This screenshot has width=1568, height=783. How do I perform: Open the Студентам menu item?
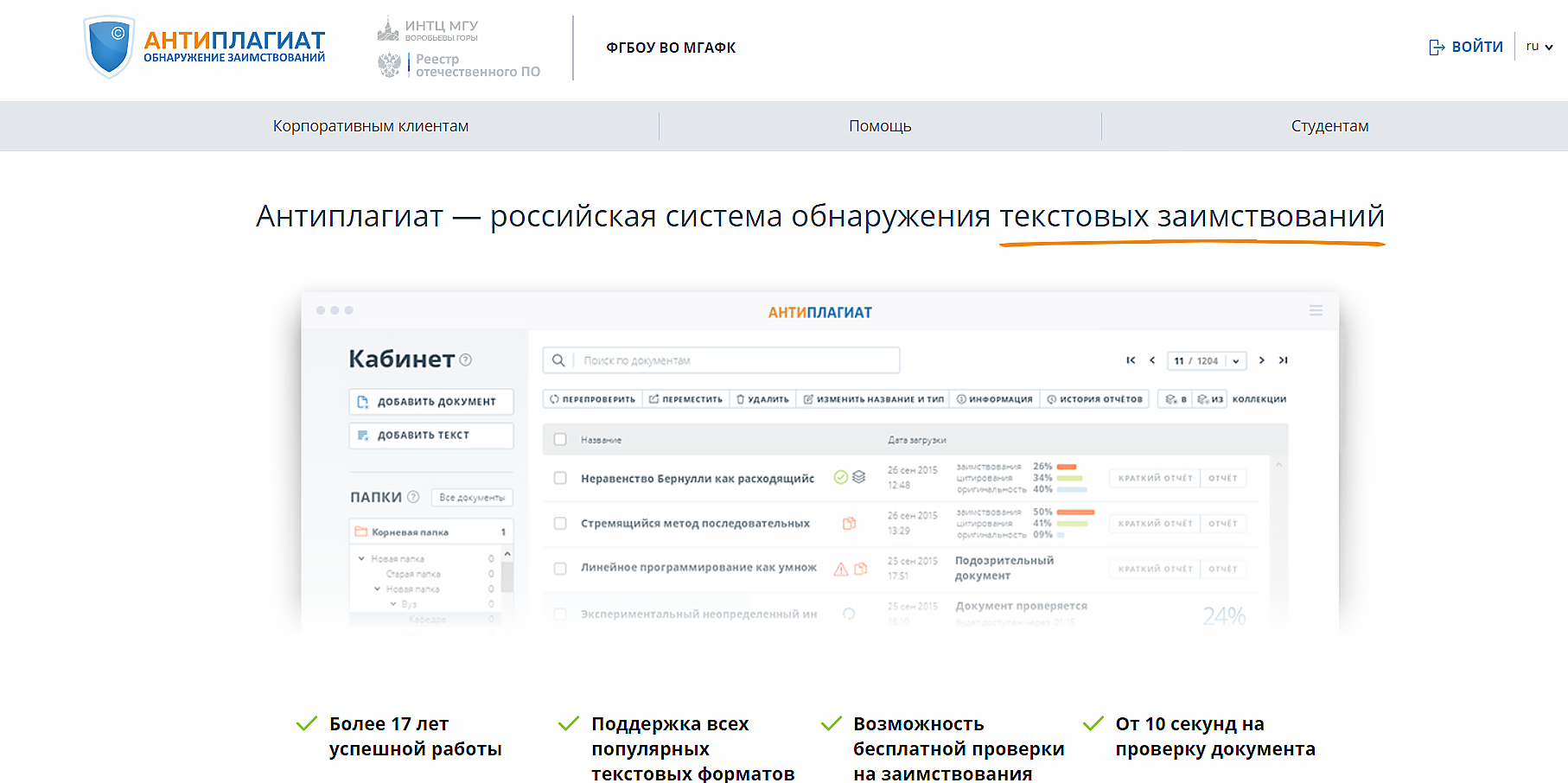pyautogui.click(x=1329, y=126)
